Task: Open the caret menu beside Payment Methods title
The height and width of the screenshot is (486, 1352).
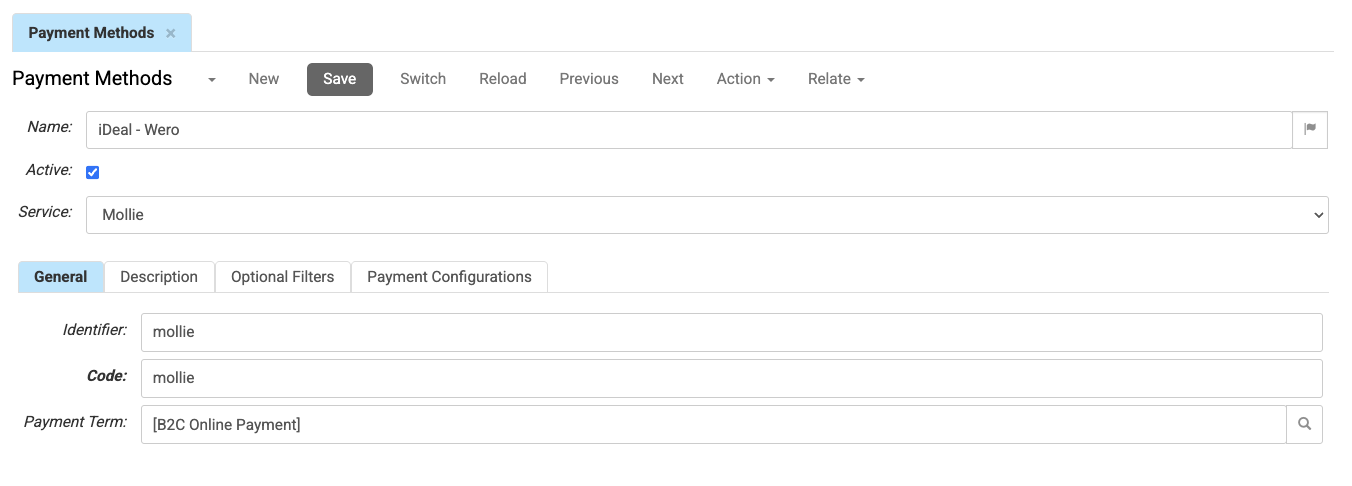Action: 212,80
